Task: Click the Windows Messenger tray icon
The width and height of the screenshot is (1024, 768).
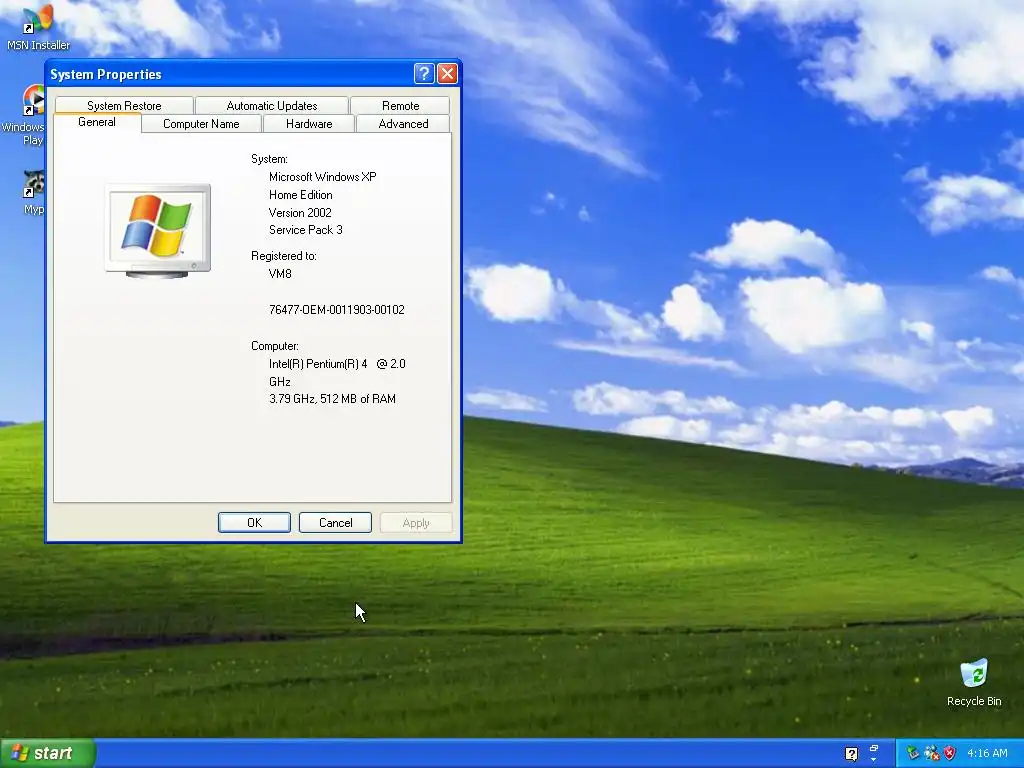Action: (932, 753)
